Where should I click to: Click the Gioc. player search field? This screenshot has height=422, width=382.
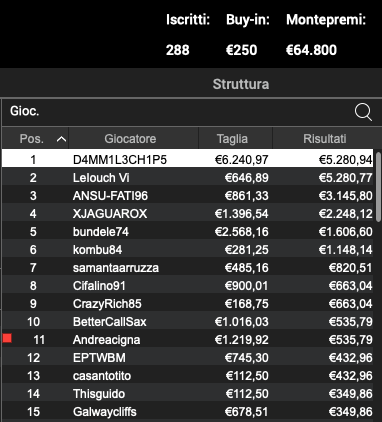pyautogui.click(x=177, y=112)
